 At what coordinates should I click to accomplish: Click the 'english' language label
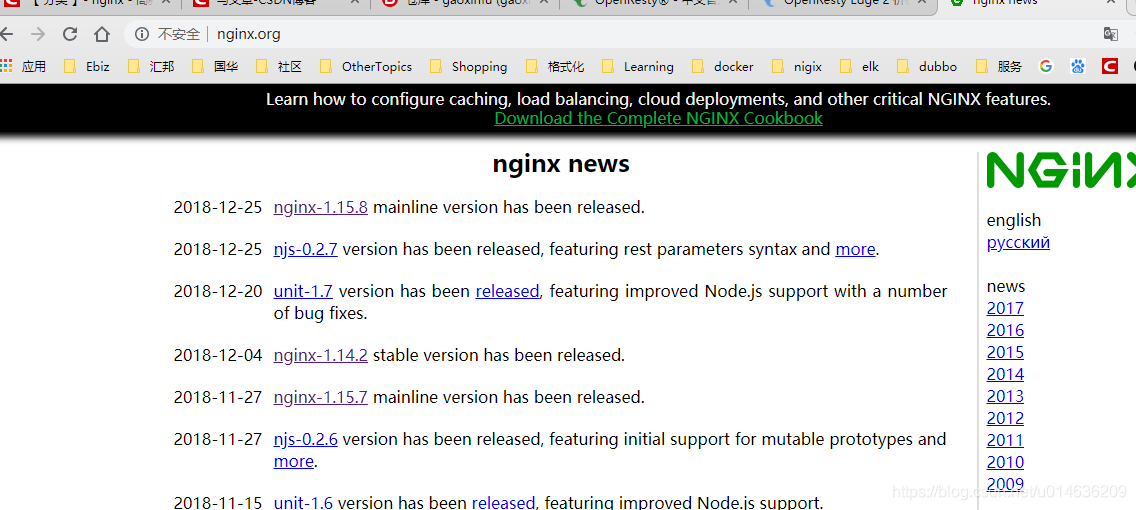click(1014, 220)
